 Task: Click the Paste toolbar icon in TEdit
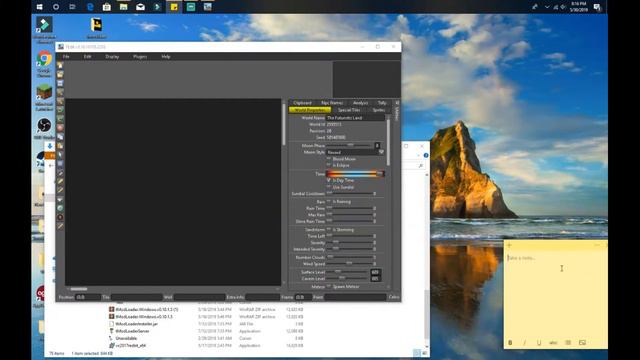click(x=60, y=146)
